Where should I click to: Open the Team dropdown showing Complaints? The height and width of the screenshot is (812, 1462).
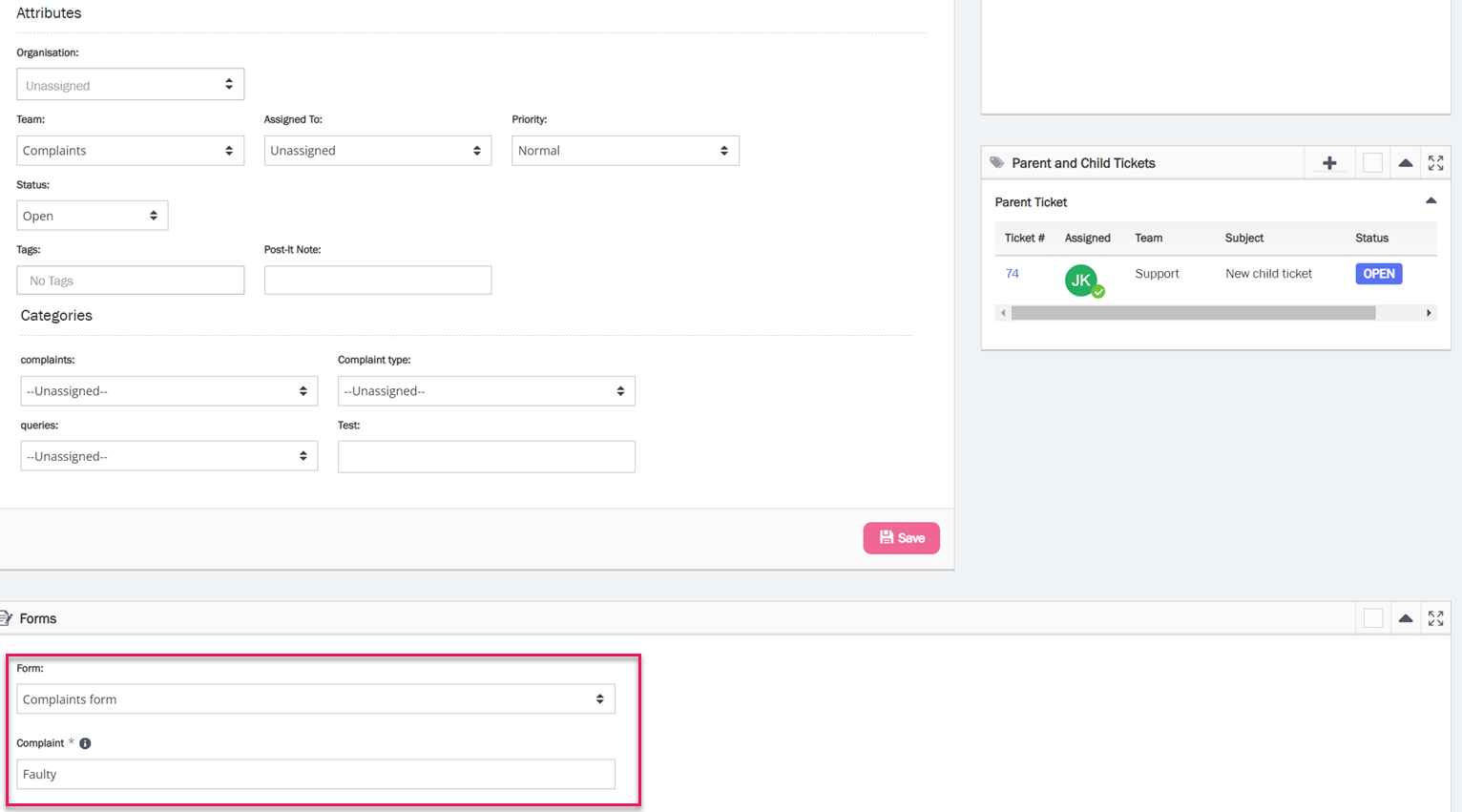(130, 151)
